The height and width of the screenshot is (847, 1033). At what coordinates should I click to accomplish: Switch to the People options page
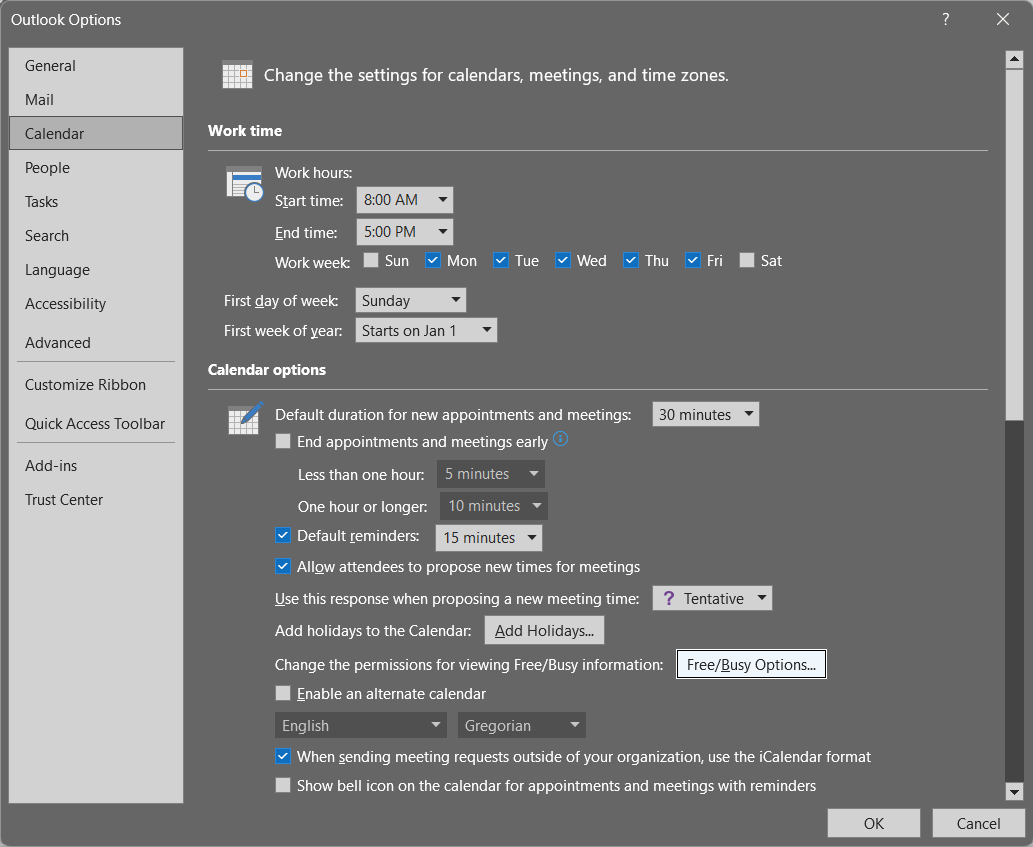96,167
